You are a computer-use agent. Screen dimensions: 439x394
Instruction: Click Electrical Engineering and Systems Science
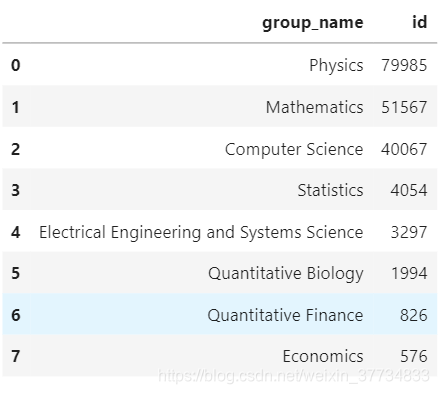pos(201,232)
